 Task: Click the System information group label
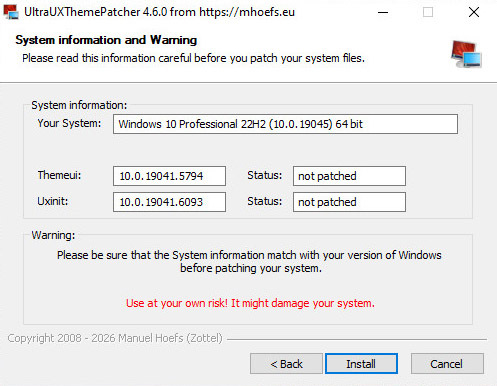click(79, 105)
